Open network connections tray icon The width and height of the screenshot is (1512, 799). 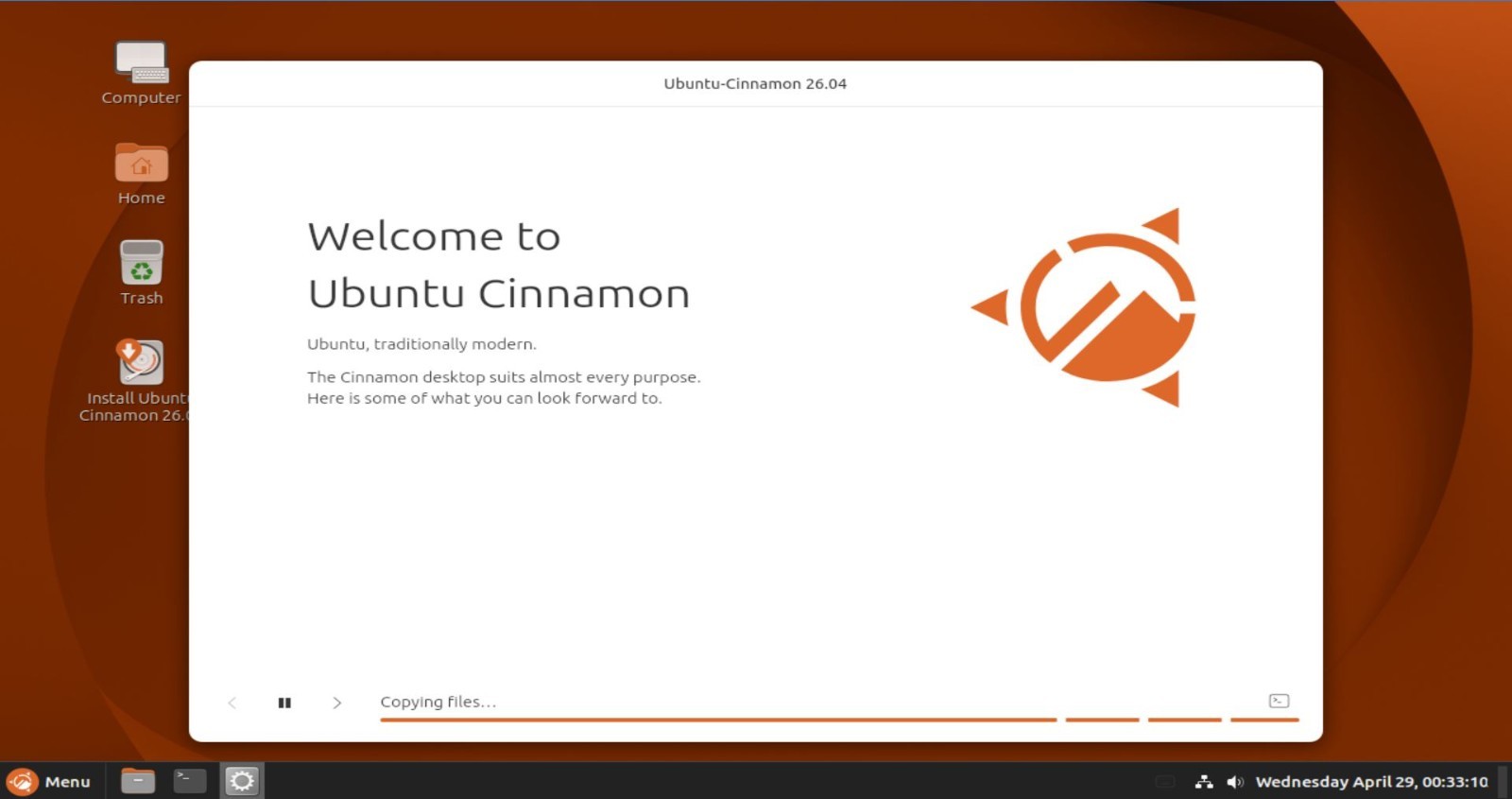pos(1204,782)
